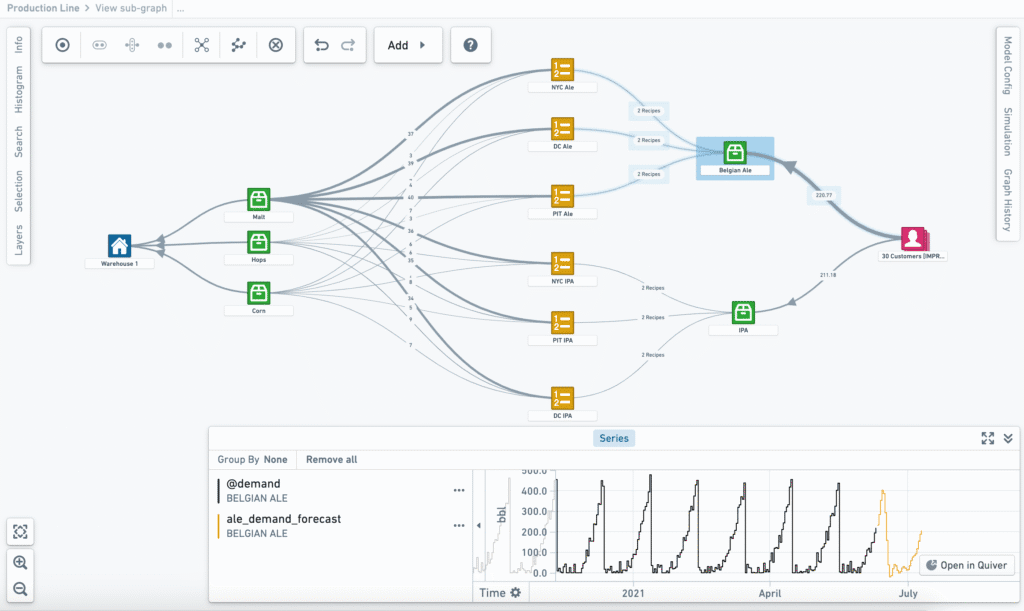Click the scatter path layout toolbar icon
1024x611 pixels.
pos(238,45)
